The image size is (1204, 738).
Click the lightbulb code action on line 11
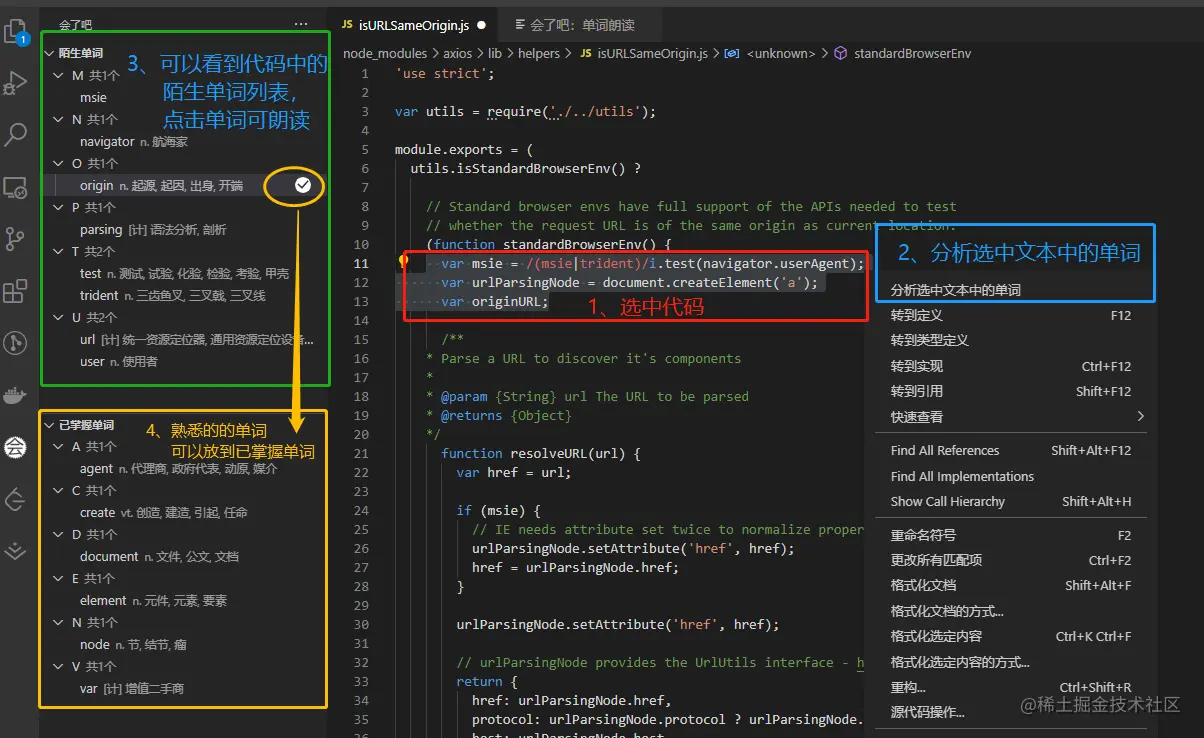click(x=404, y=262)
